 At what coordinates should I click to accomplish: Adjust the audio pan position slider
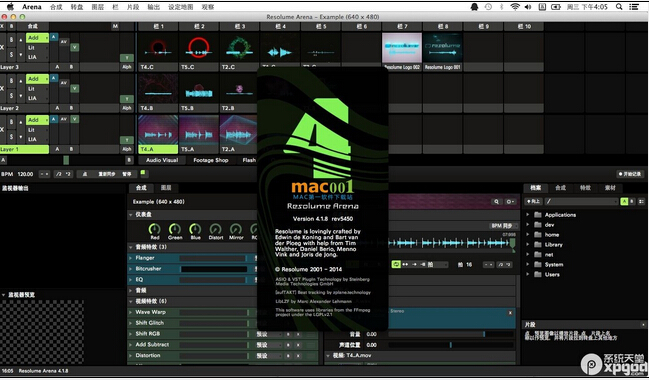pyautogui.click(x=451, y=344)
